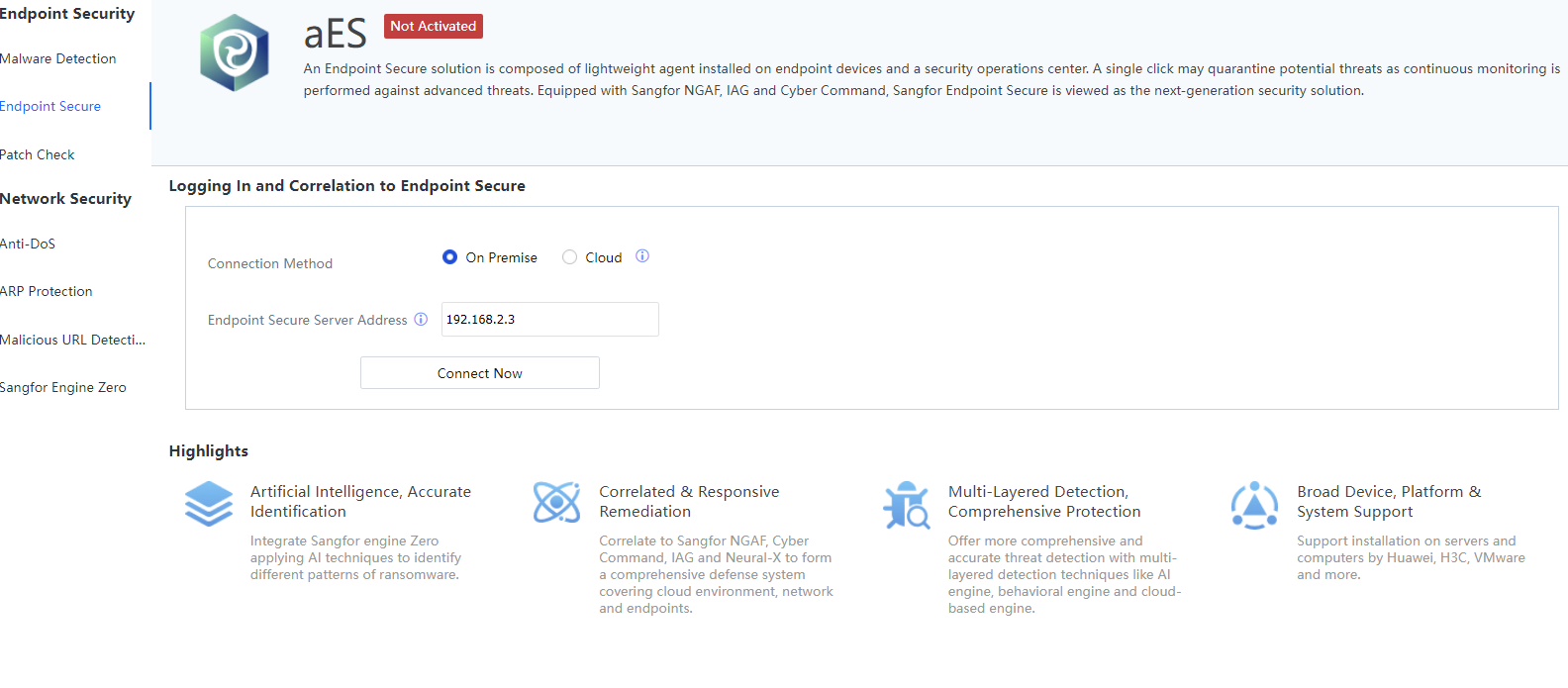Click the Not Activated status badge
1568x688 pixels.
(434, 27)
